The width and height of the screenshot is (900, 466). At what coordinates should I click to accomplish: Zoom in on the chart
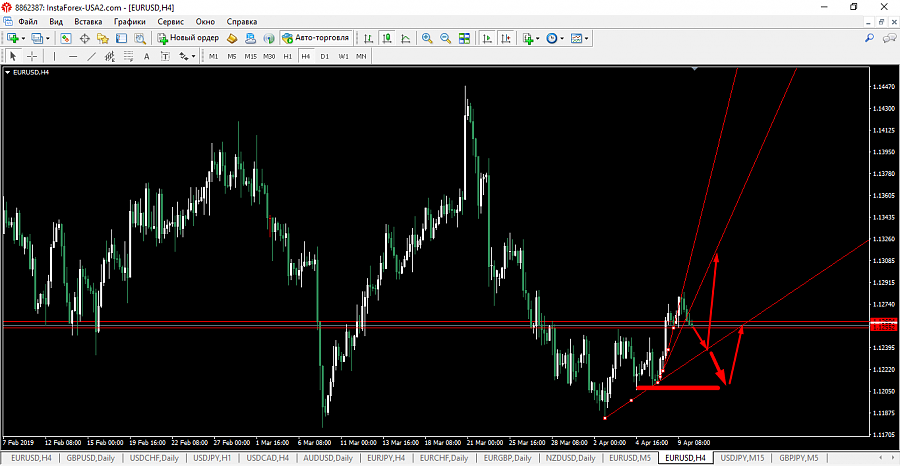pos(426,38)
